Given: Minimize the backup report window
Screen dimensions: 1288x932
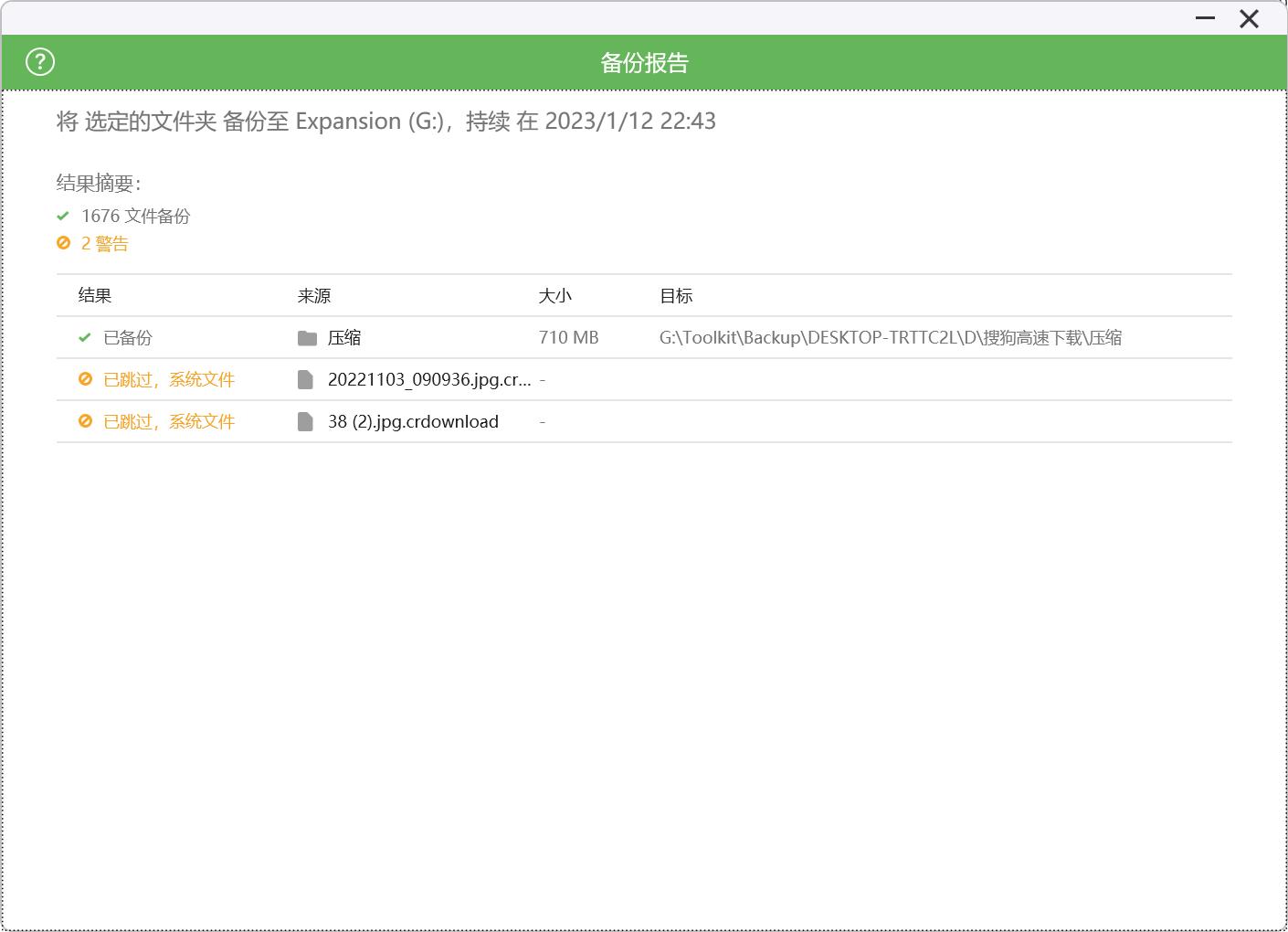Looking at the screenshot, I should coord(1204,18).
